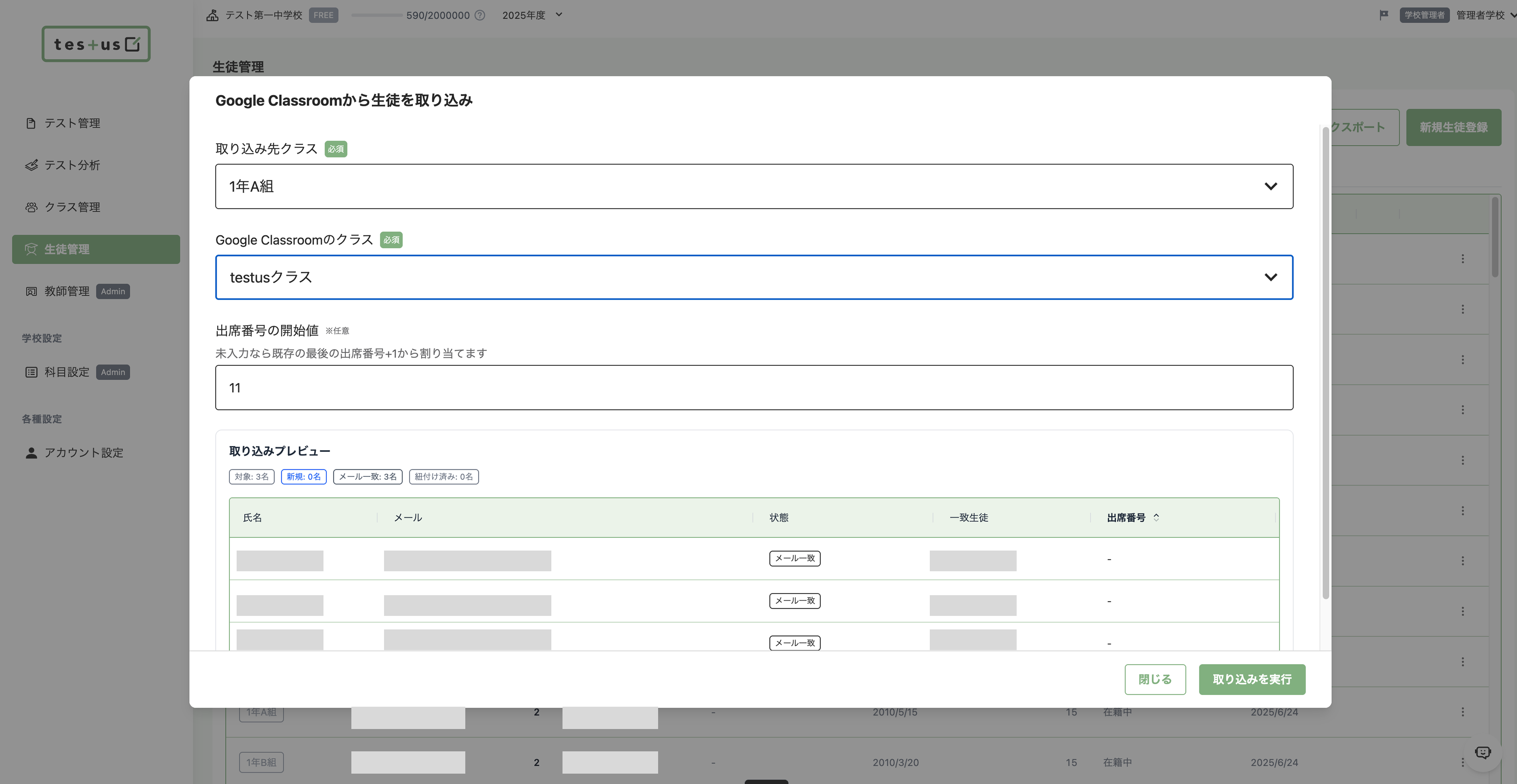Screen dimensions: 1517x784
Task: Open the Google Classroomのクラス dropdown
Action: (754, 277)
